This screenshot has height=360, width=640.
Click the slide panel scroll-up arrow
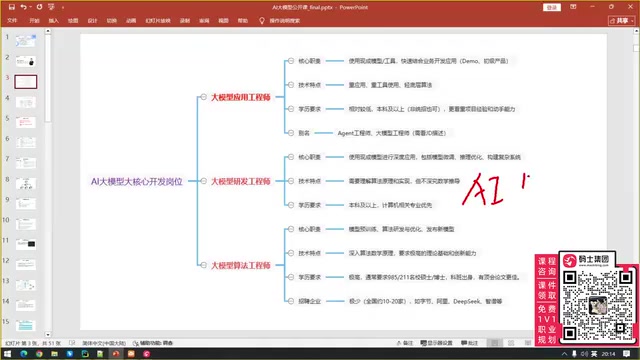(x=48, y=31)
